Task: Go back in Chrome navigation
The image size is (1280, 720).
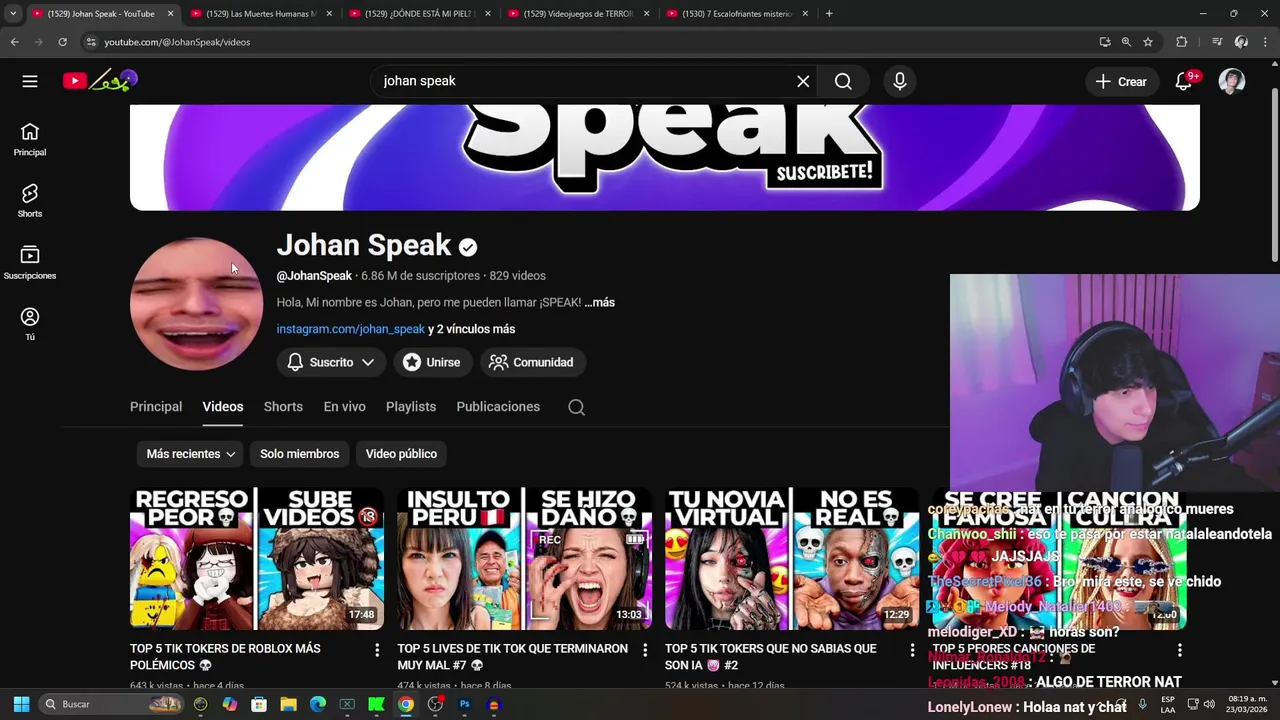Action: point(14,42)
